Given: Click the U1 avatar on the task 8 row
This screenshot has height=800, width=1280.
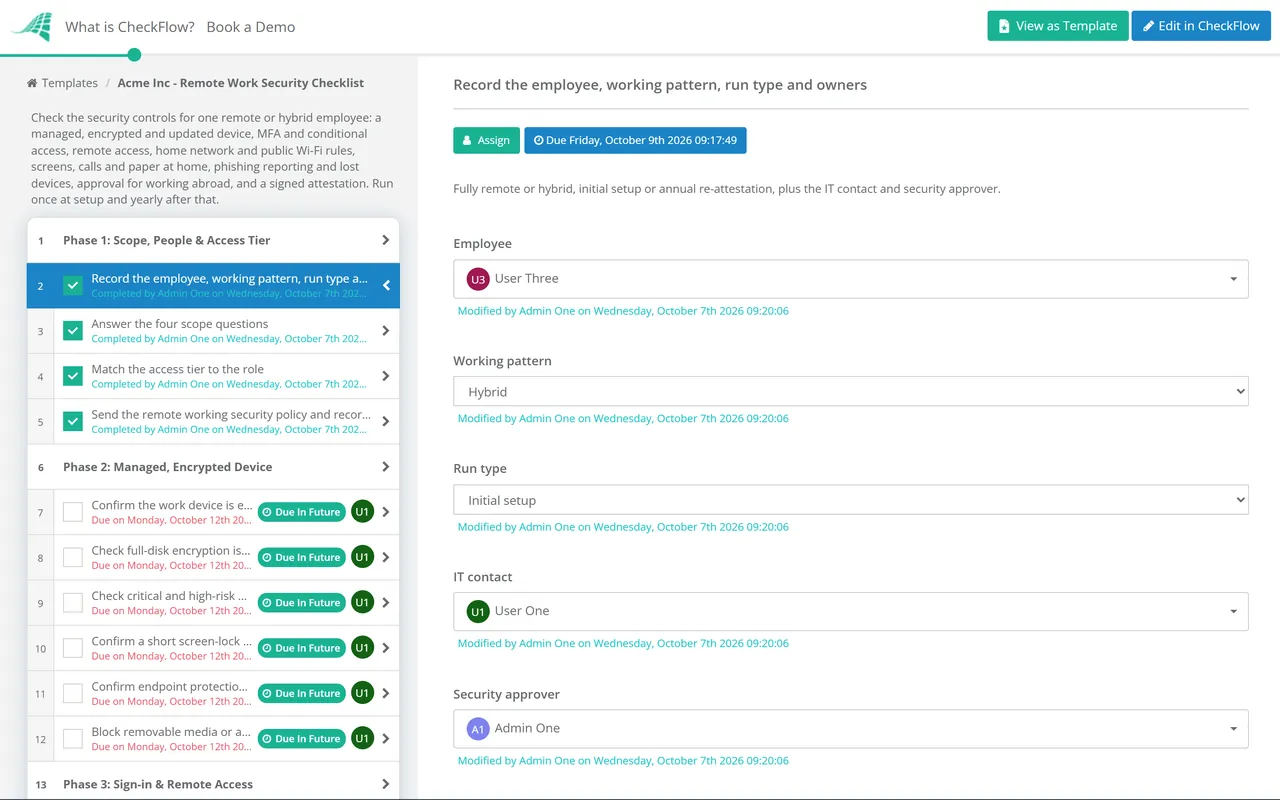Looking at the screenshot, I should pyautogui.click(x=362, y=557).
